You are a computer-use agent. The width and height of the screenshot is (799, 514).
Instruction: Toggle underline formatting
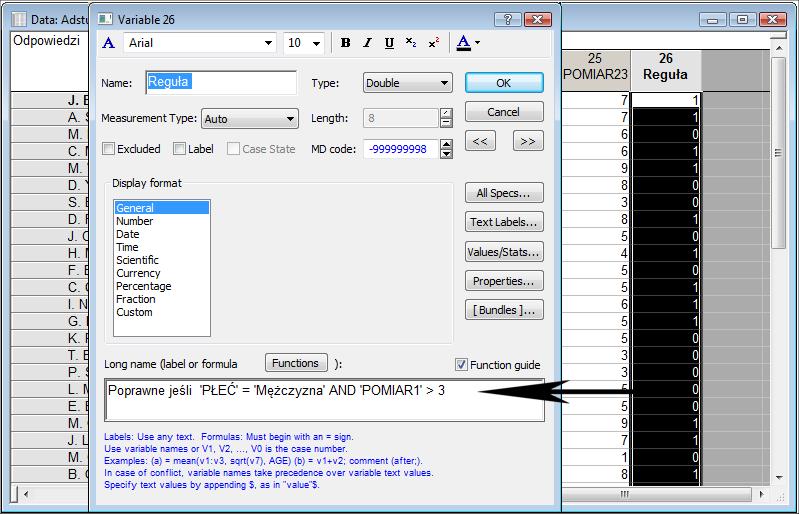[389, 43]
